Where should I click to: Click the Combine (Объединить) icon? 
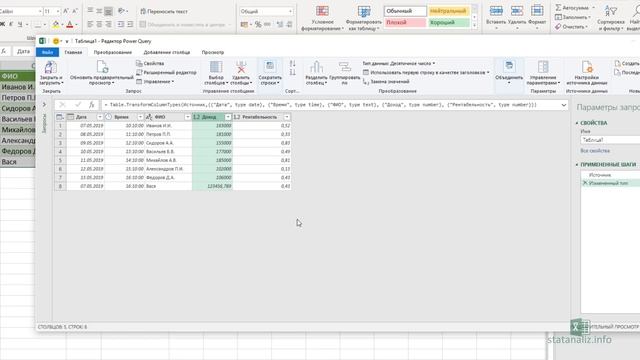509,67
